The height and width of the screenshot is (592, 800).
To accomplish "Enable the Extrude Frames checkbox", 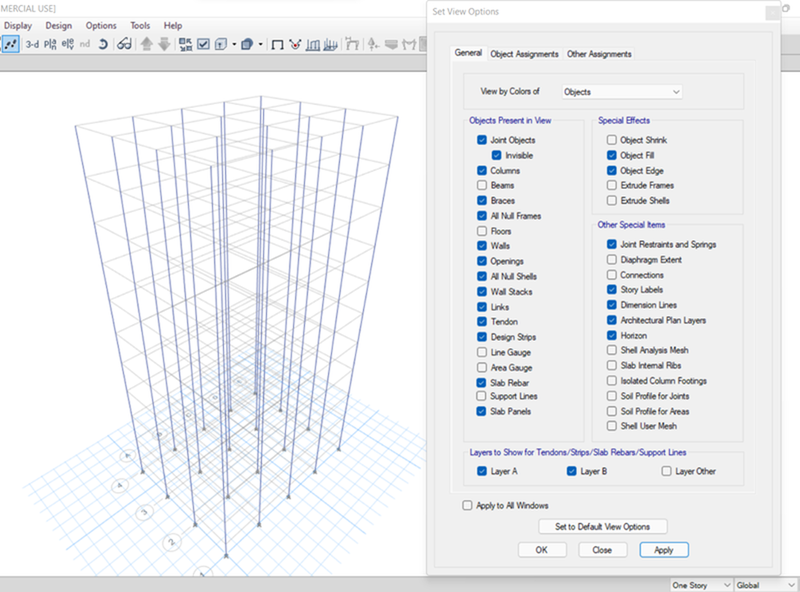I will [612, 185].
